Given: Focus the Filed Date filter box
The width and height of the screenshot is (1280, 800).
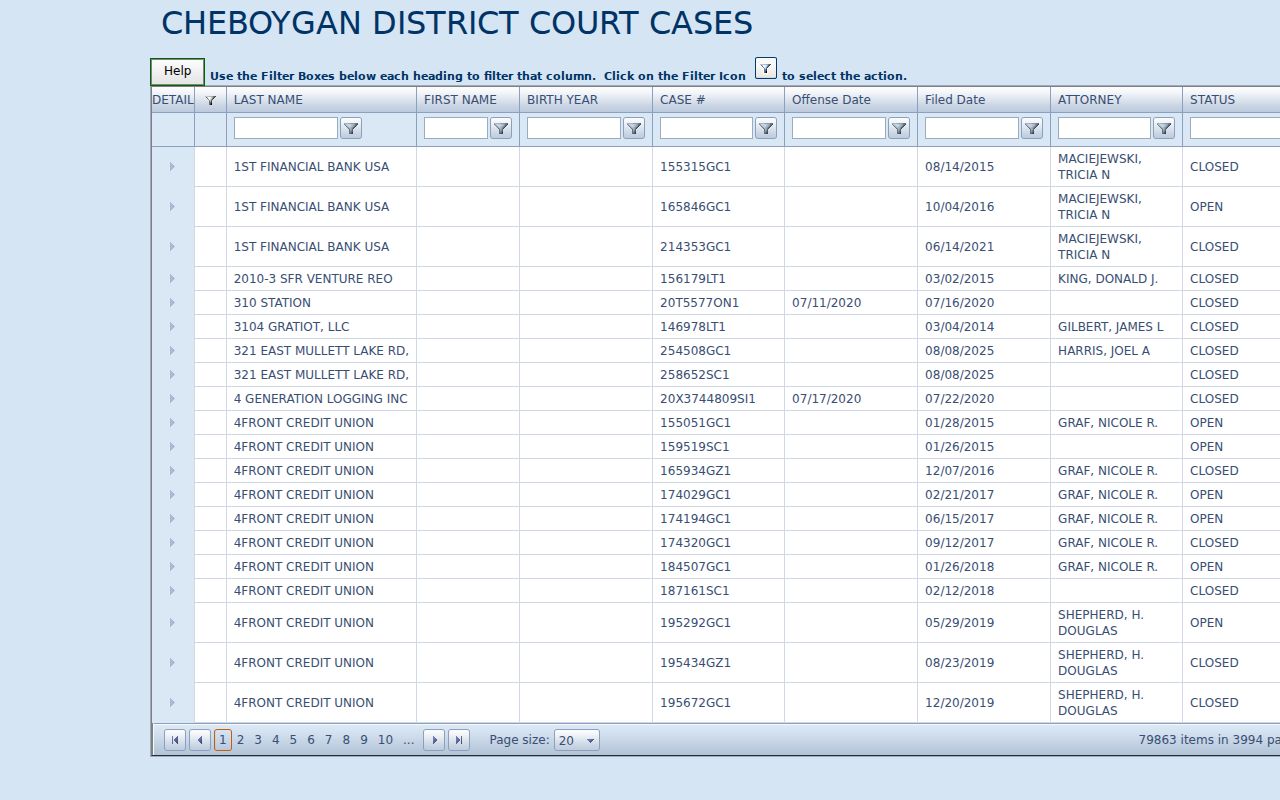Looking at the screenshot, I should [972, 128].
